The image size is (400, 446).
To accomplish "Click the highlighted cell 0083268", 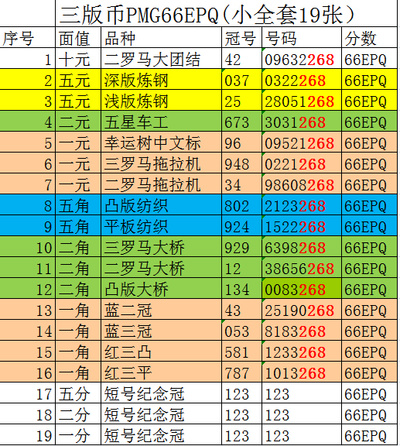I will (x=302, y=289).
